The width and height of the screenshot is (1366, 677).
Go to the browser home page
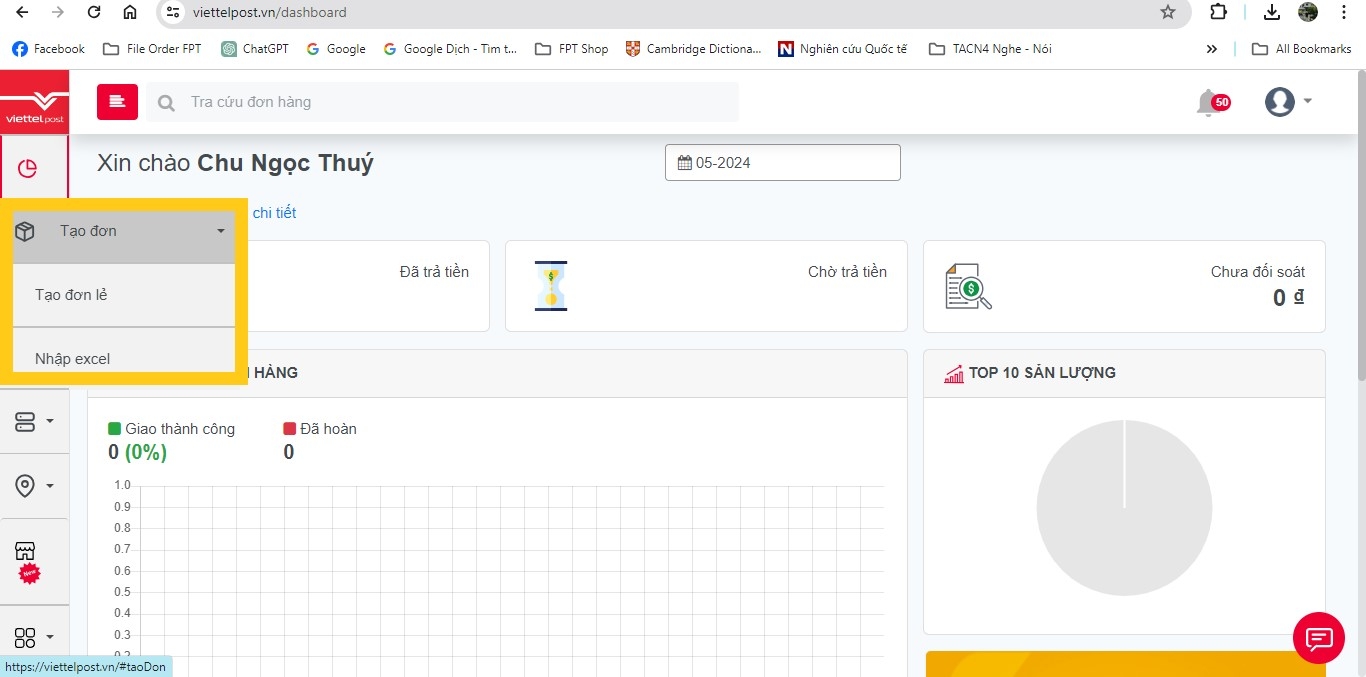pos(130,12)
